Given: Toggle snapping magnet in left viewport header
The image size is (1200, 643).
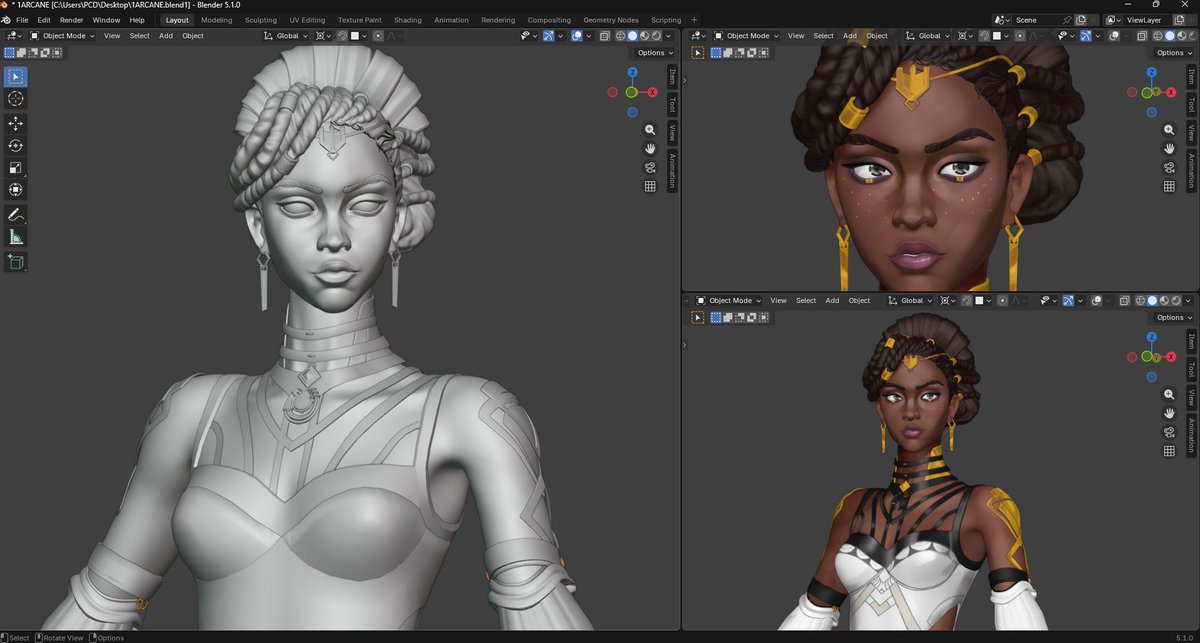Looking at the screenshot, I should [x=341, y=36].
